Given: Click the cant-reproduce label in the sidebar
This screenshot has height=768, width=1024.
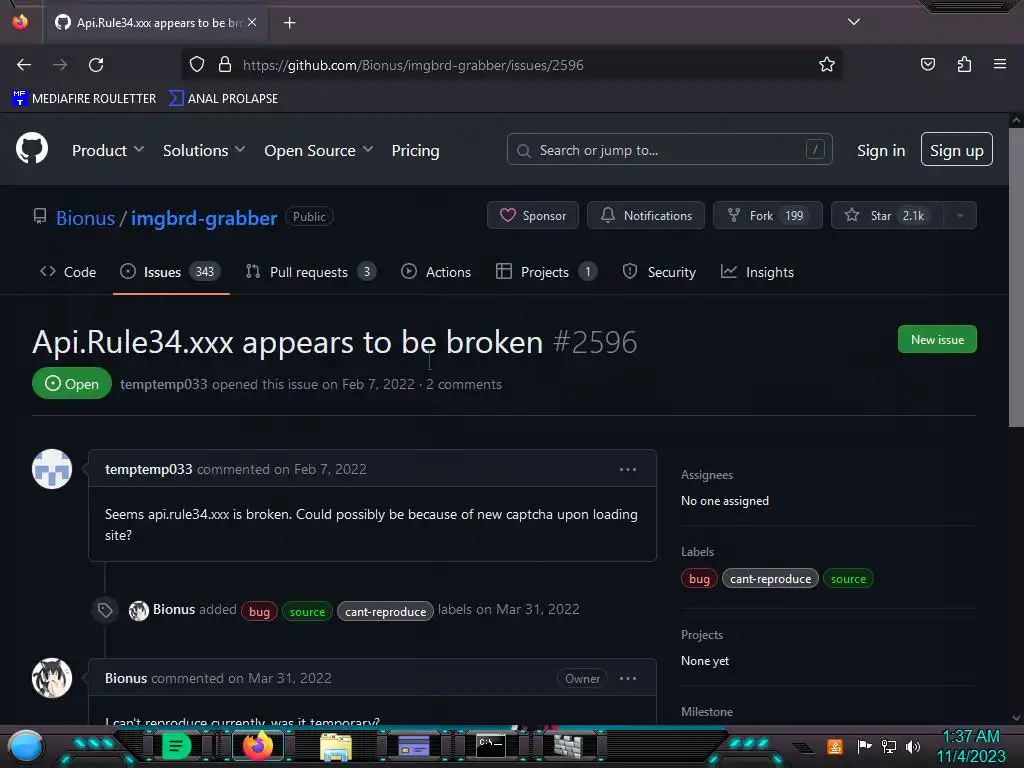Looking at the screenshot, I should 771,579.
